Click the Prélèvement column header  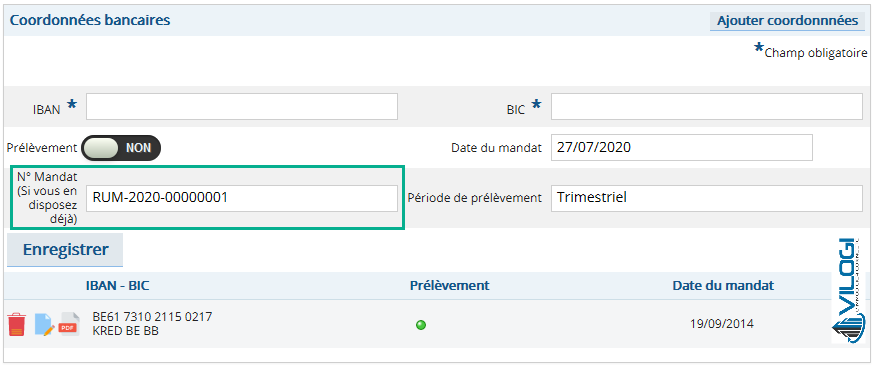(x=449, y=285)
